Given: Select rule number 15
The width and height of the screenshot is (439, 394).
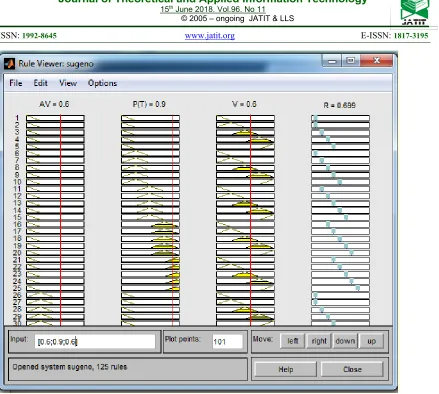Looking at the screenshot, I should click(17, 217).
